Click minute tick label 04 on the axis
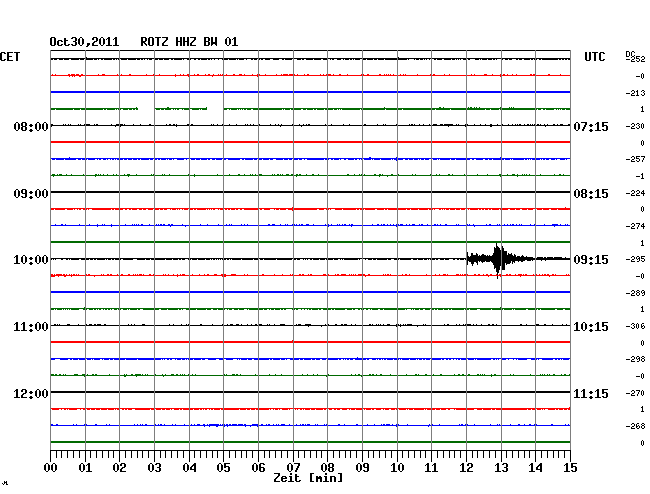The width and height of the screenshot is (650, 494). click(189, 467)
